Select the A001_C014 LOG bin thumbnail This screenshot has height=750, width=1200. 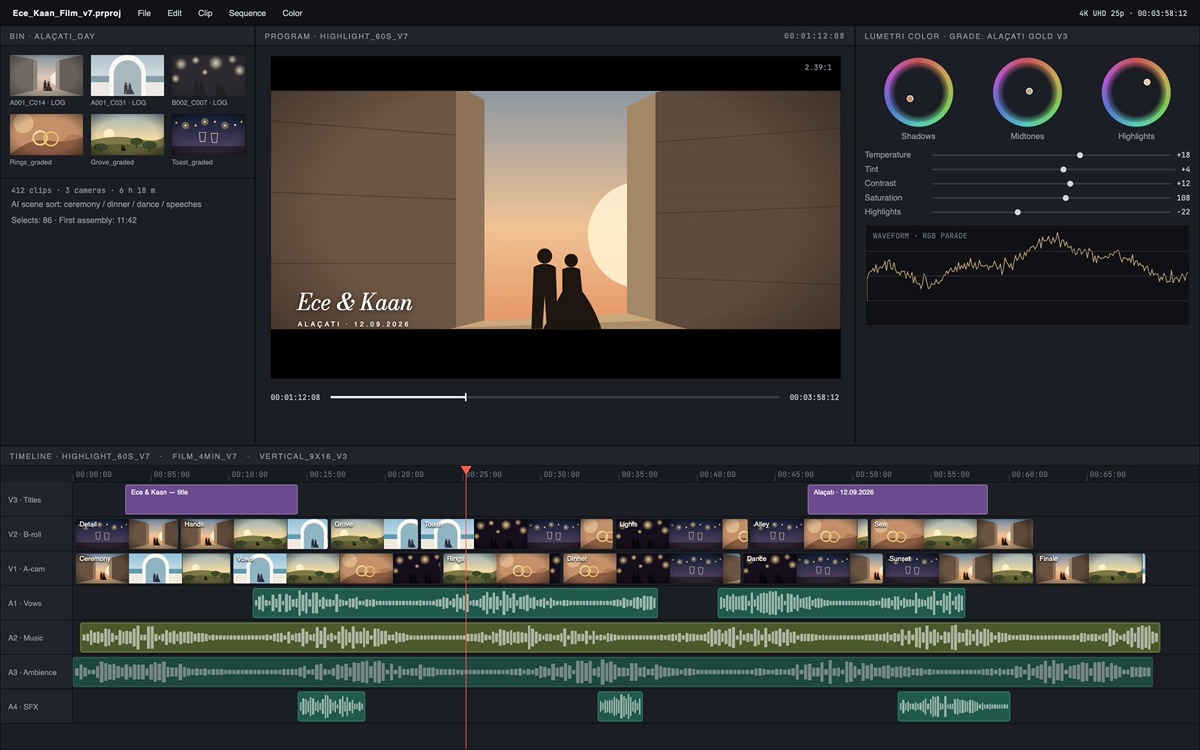tap(46, 75)
